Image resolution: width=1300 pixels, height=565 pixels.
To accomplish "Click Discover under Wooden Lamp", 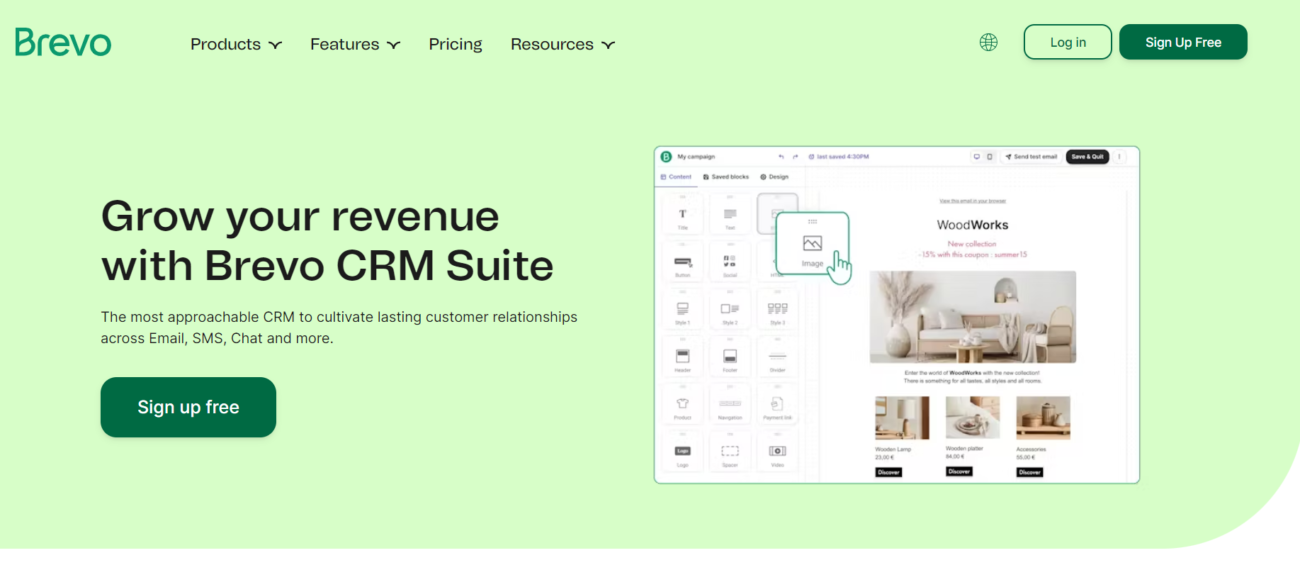I will click(888, 472).
